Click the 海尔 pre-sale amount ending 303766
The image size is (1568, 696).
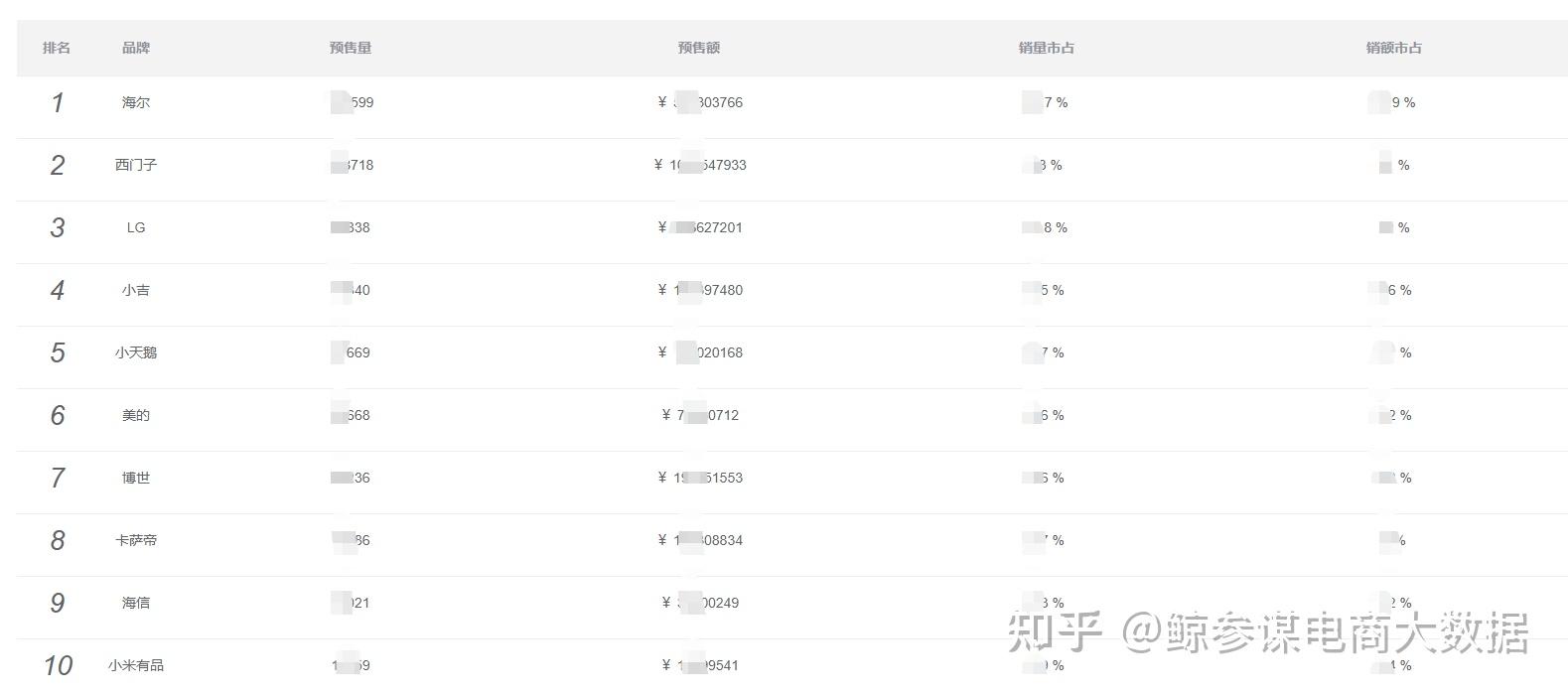[x=701, y=102]
